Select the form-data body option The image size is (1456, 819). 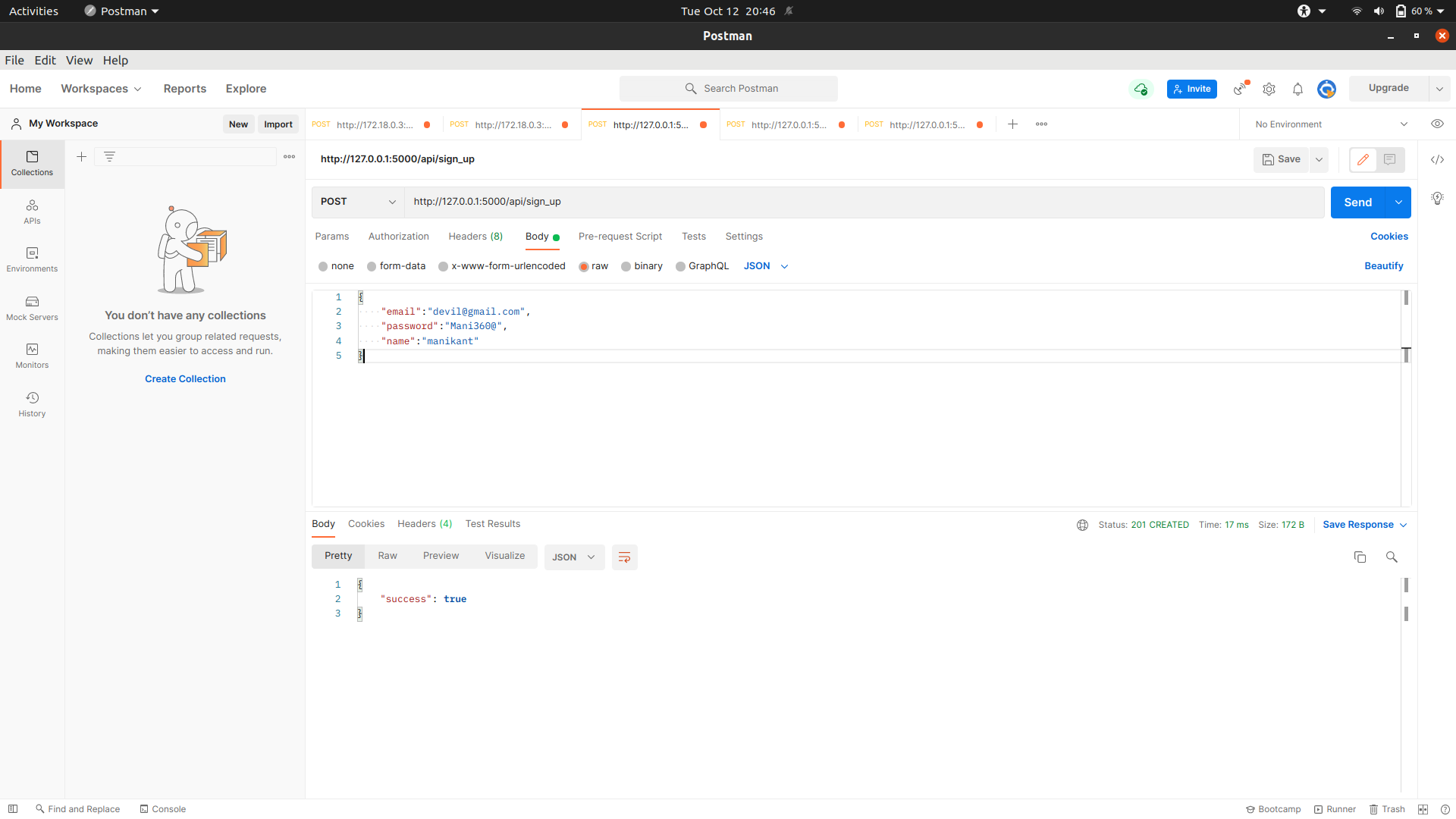pyautogui.click(x=372, y=266)
